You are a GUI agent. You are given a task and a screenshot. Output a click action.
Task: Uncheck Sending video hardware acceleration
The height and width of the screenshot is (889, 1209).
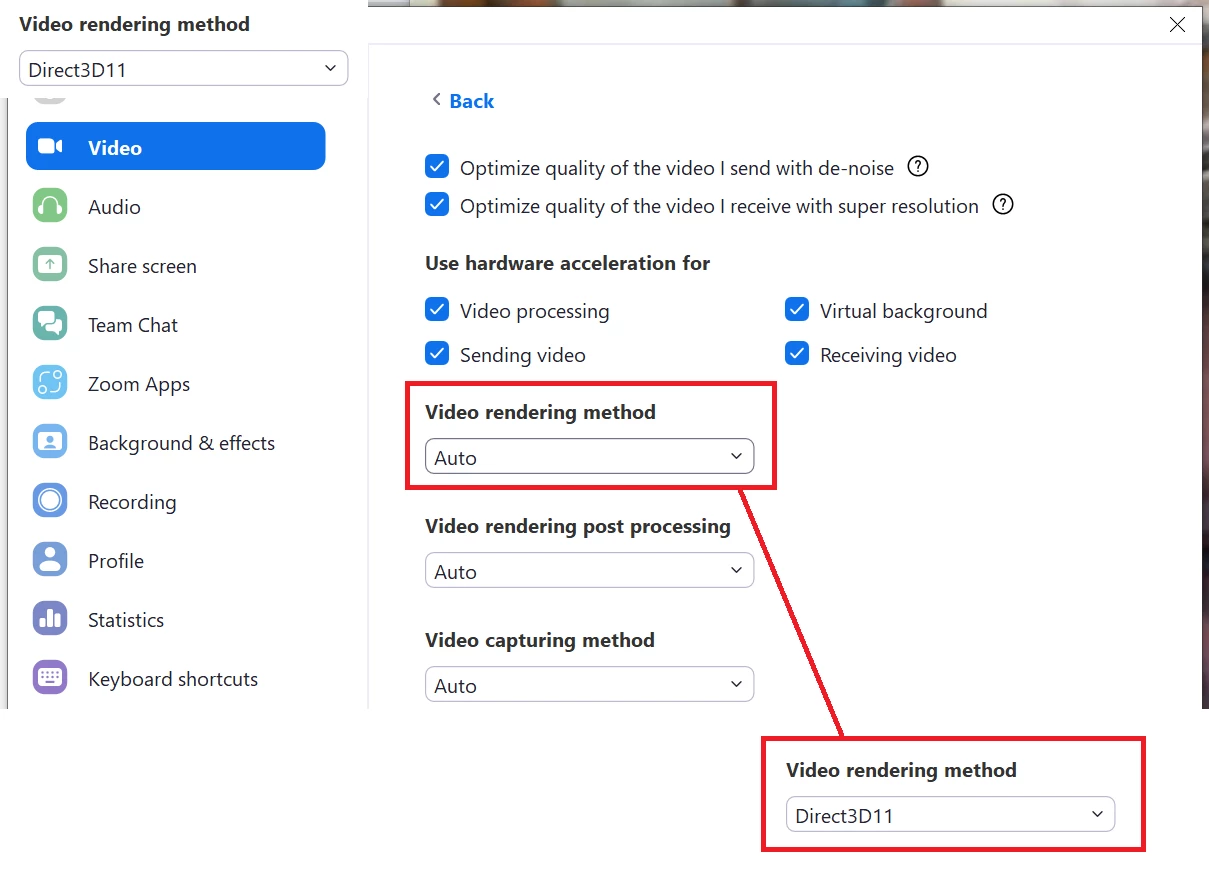tap(437, 354)
